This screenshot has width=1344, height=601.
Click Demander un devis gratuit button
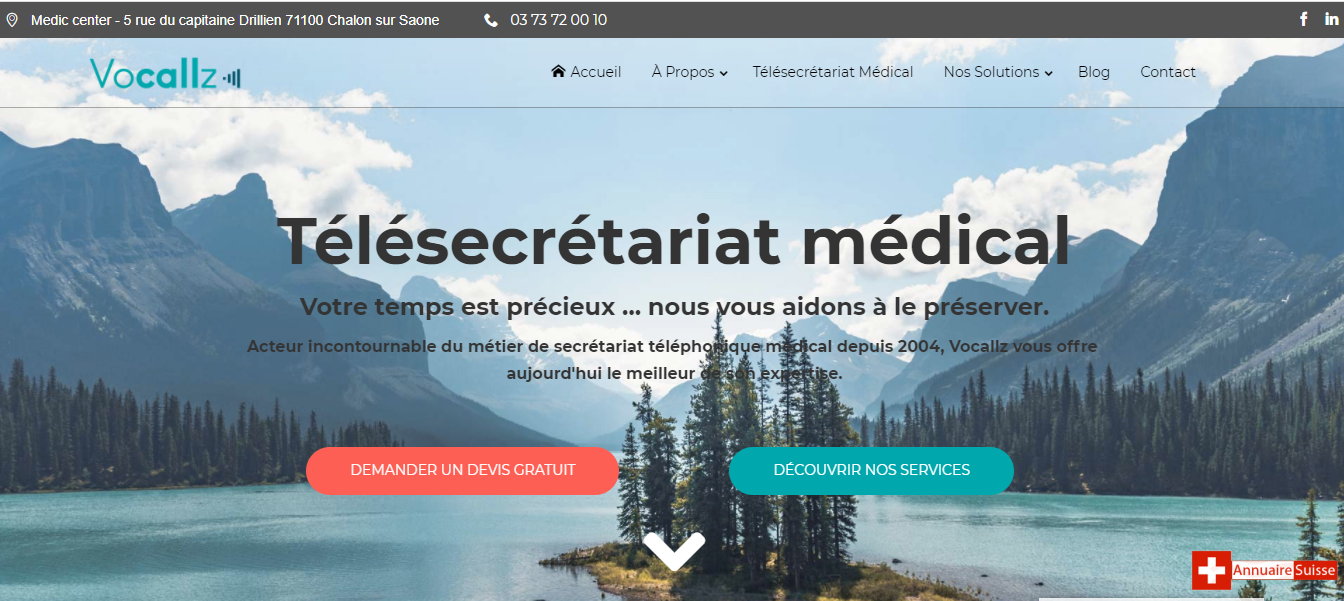[463, 470]
